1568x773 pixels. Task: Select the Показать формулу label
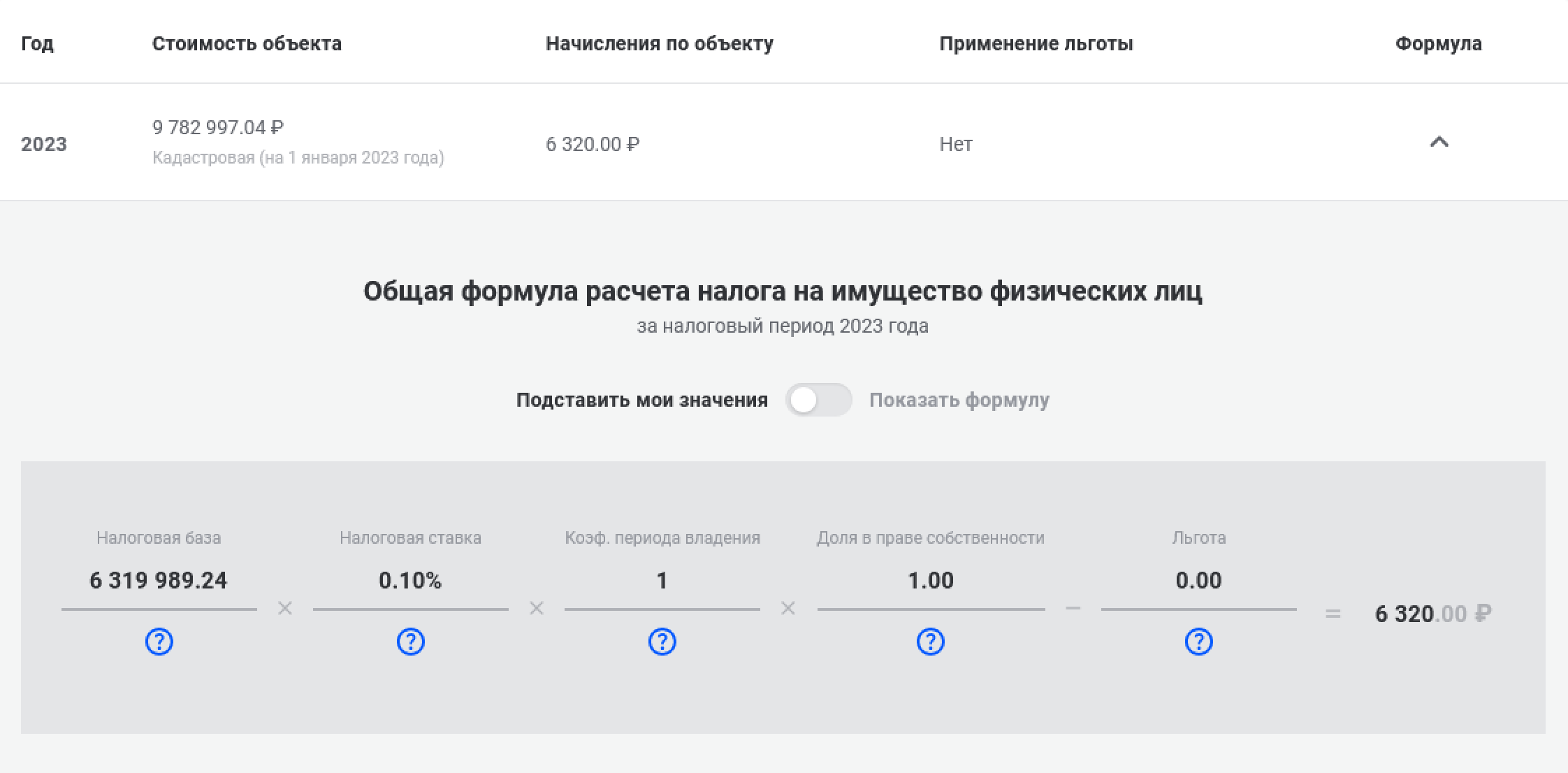(x=959, y=400)
